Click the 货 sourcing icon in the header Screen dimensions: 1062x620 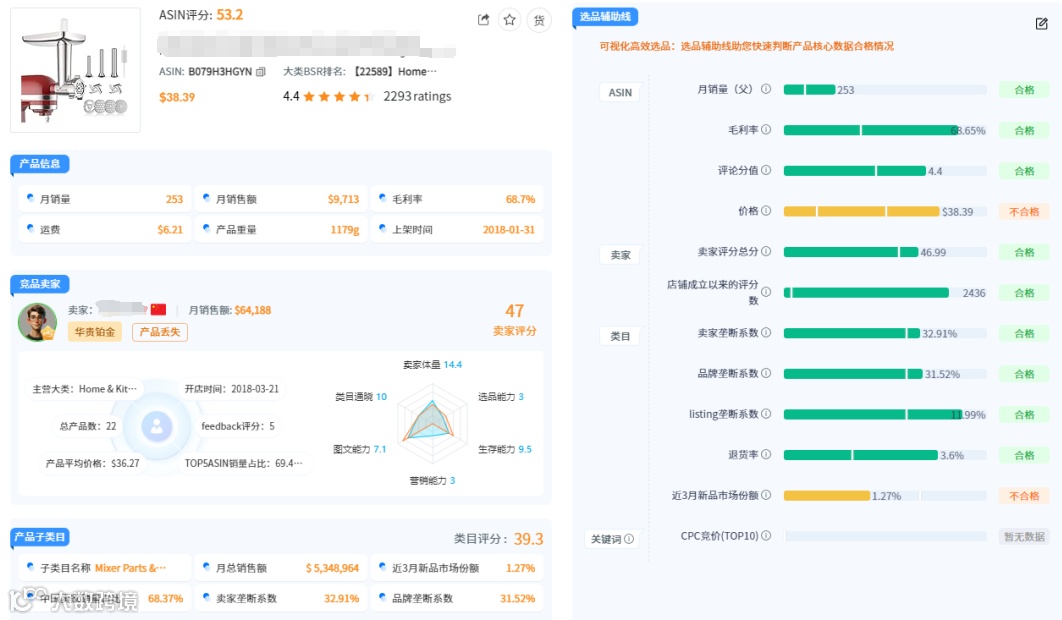(x=539, y=19)
